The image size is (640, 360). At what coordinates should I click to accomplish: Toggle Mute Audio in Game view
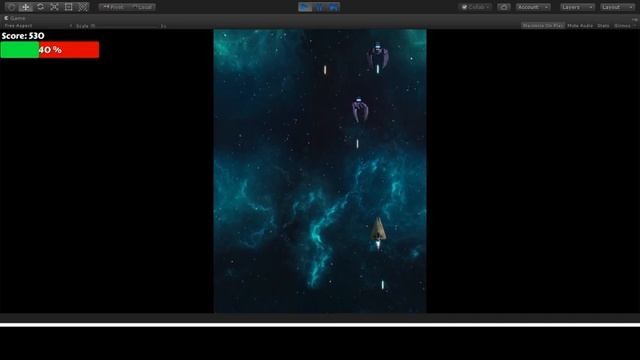point(580,26)
